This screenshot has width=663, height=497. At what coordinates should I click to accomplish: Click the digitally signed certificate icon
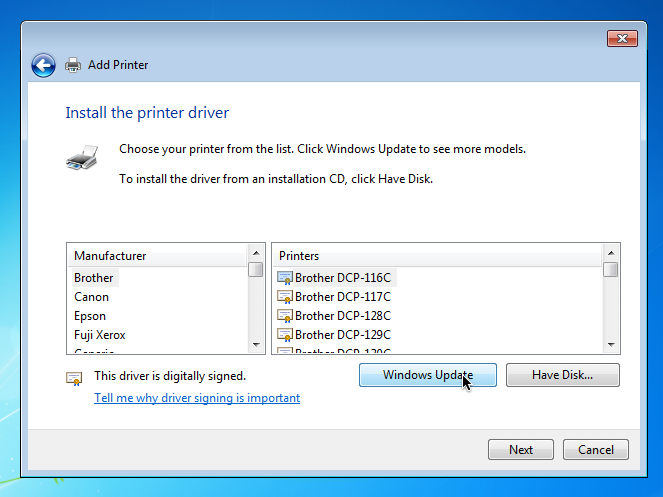pos(74,378)
